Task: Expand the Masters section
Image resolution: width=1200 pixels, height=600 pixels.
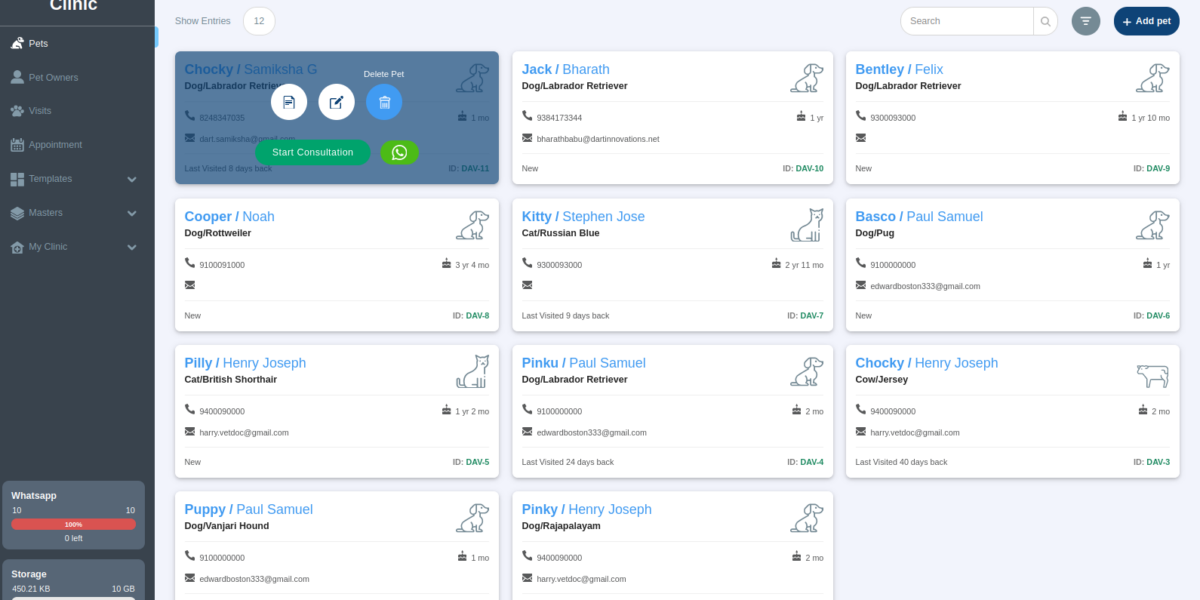Action: (x=130, y=212)
